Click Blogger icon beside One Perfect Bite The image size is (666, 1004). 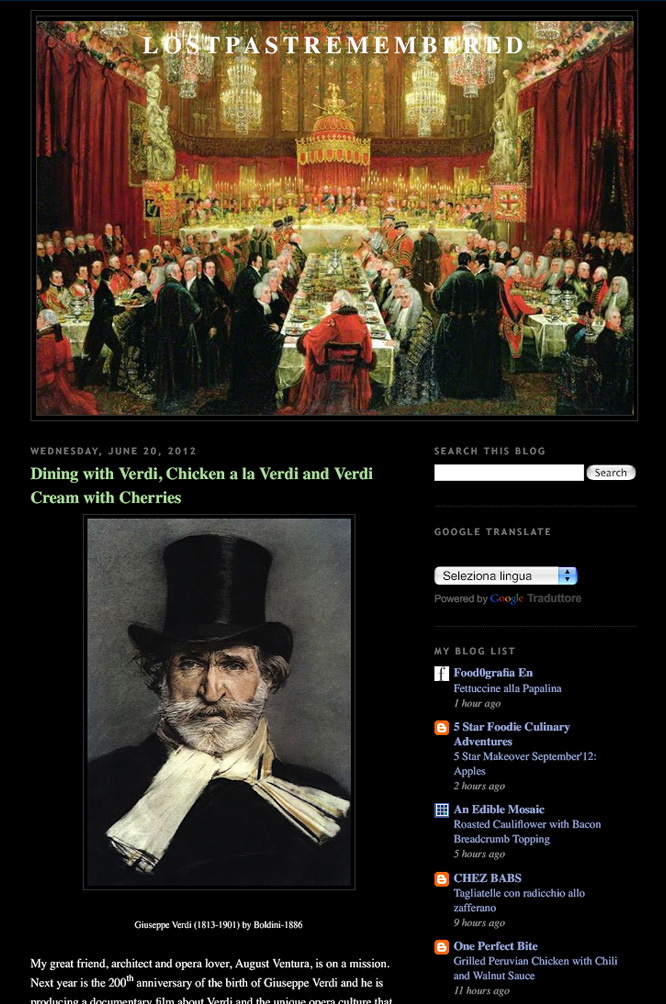[441, 946]
